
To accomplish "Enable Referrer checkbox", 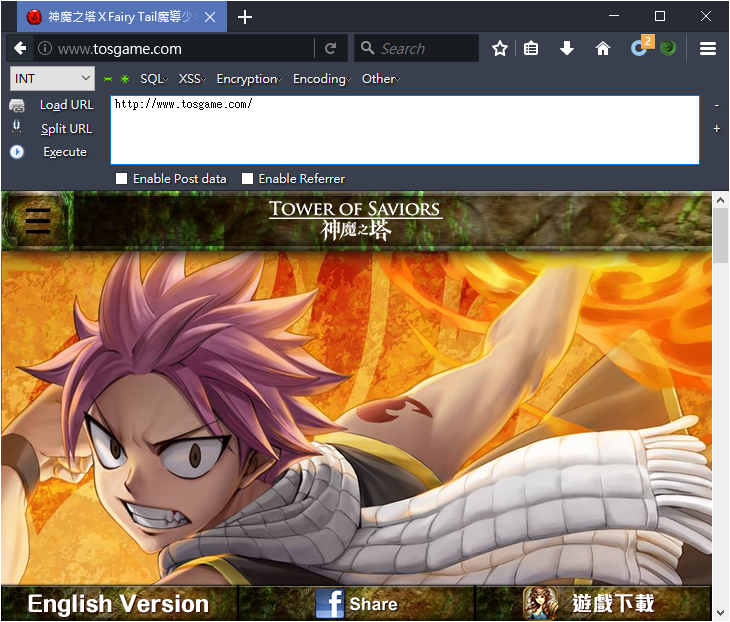I will (x=247, y=179).
